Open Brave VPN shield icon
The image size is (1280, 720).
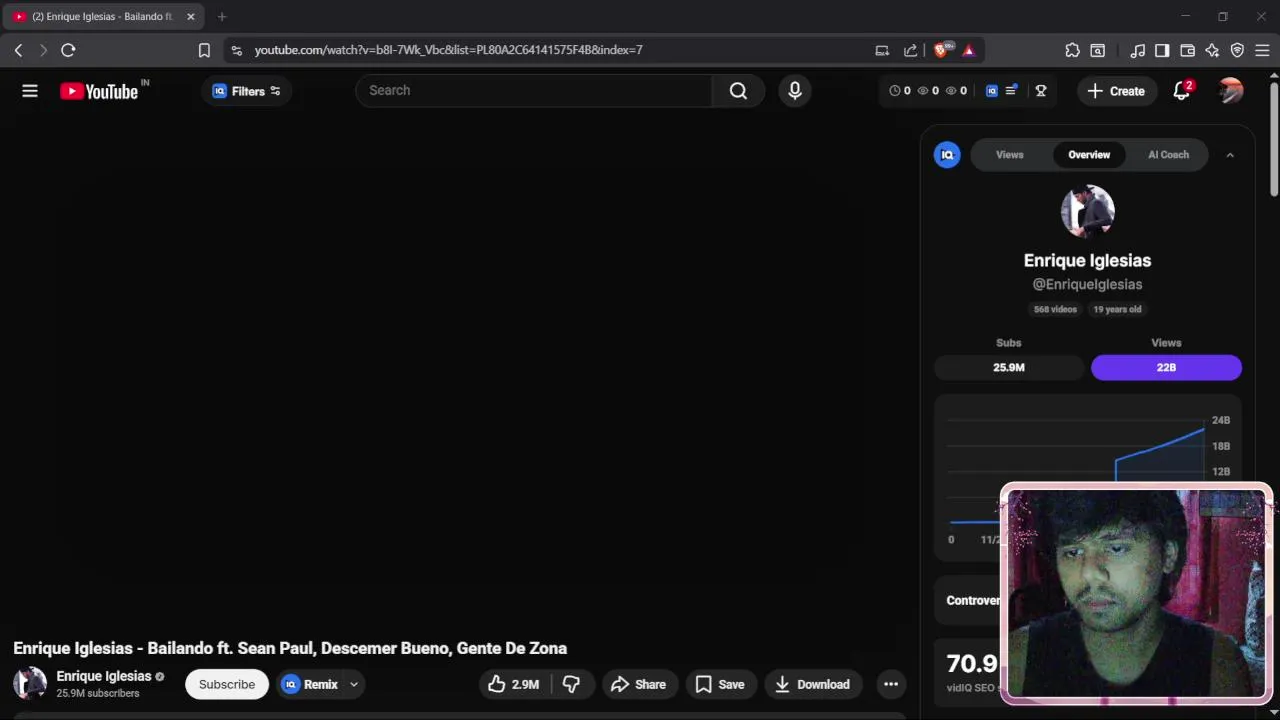(1237, 50)
